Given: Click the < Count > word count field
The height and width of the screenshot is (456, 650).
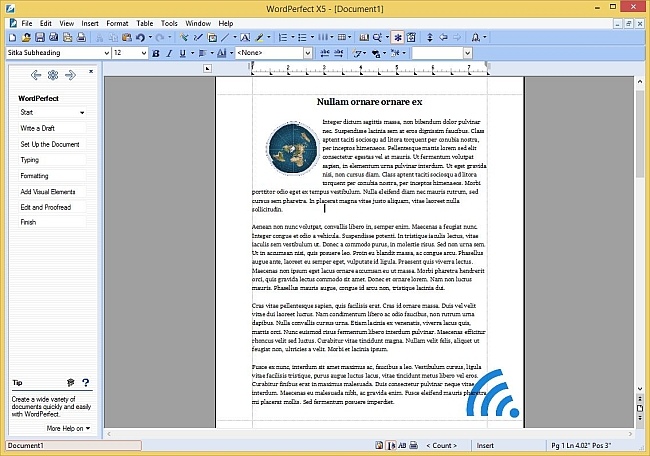Looking at the screenshot, I should [x=441, y=445].
